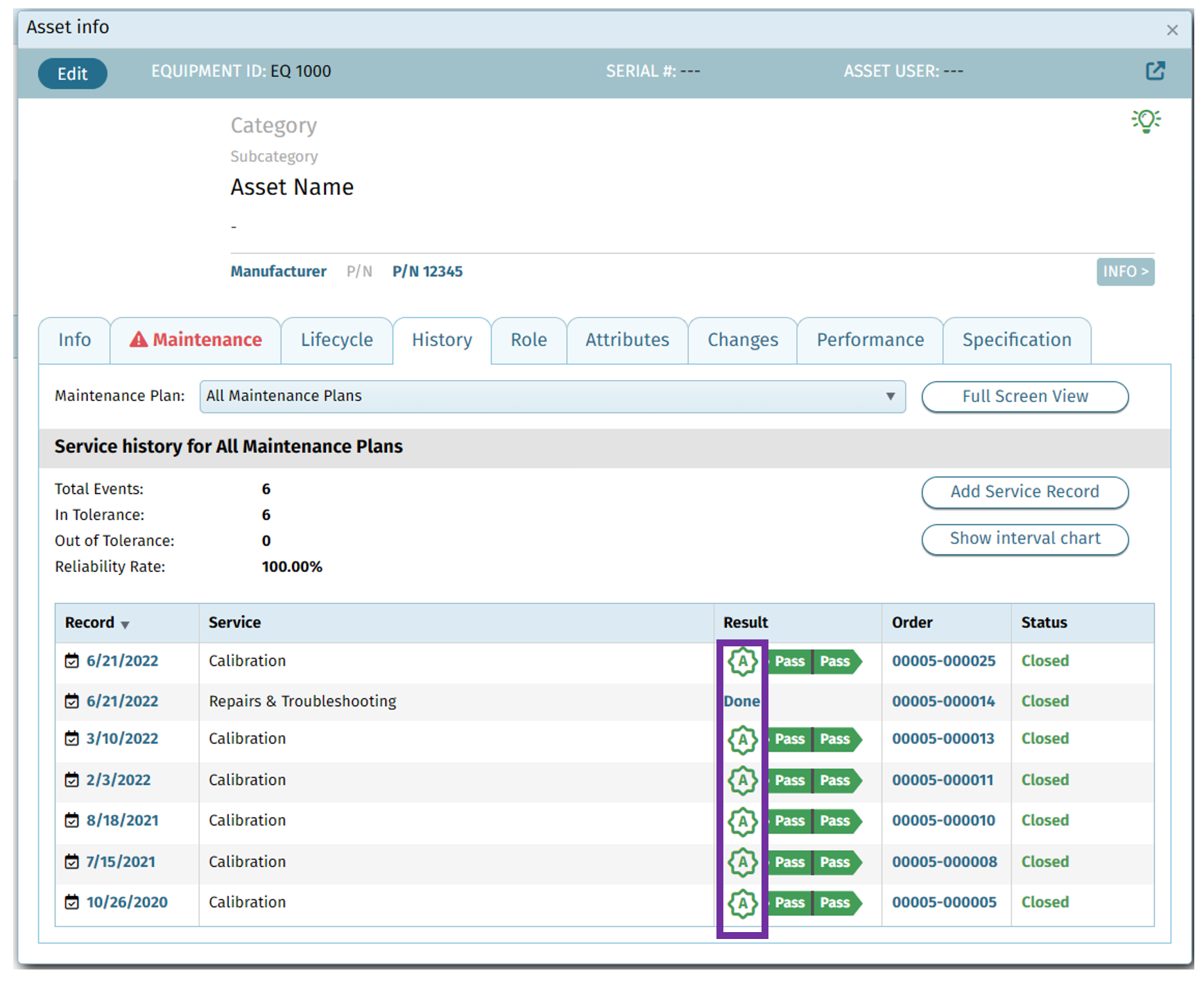Click Add Service Record button
Image resolution: width=1204 pixels, height=982 pixels.
point(1025,492)
